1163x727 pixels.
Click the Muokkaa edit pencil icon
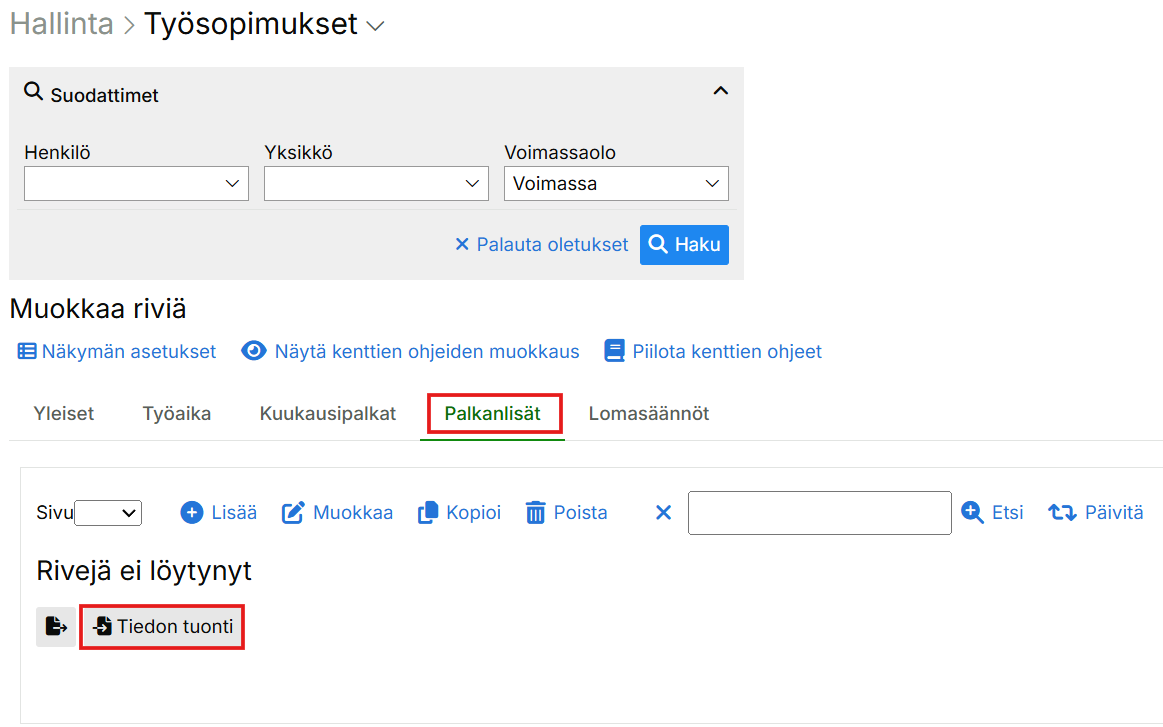point(293,513)
